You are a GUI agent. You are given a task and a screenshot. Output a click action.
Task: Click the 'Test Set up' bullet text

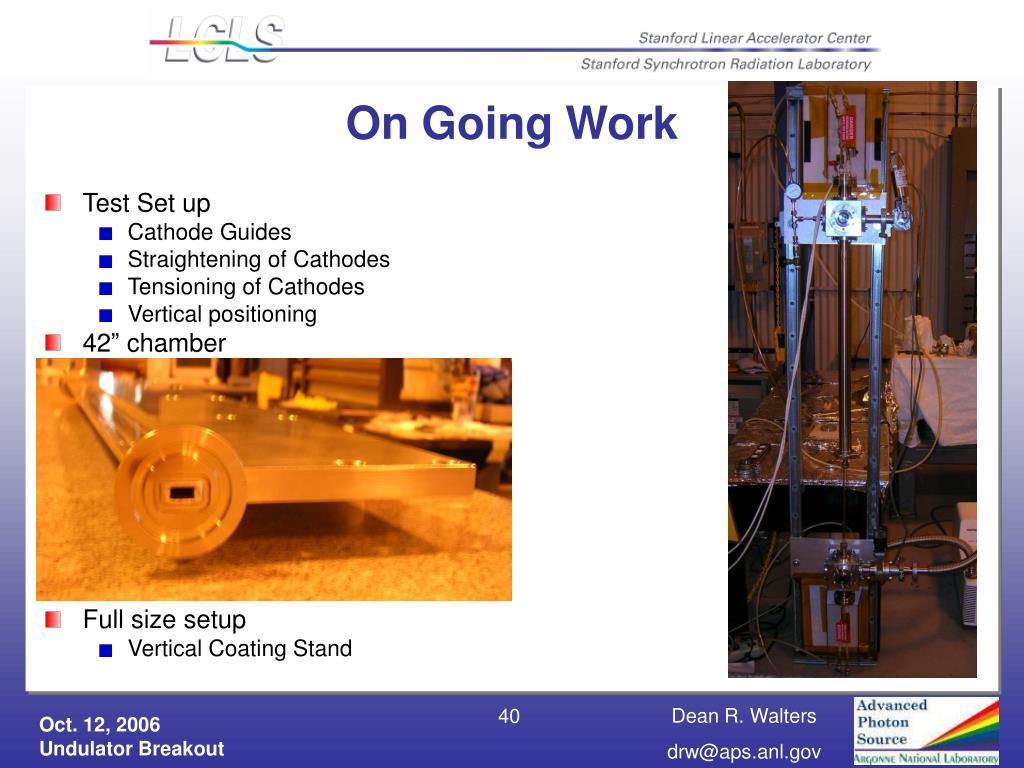pos(146,203)
